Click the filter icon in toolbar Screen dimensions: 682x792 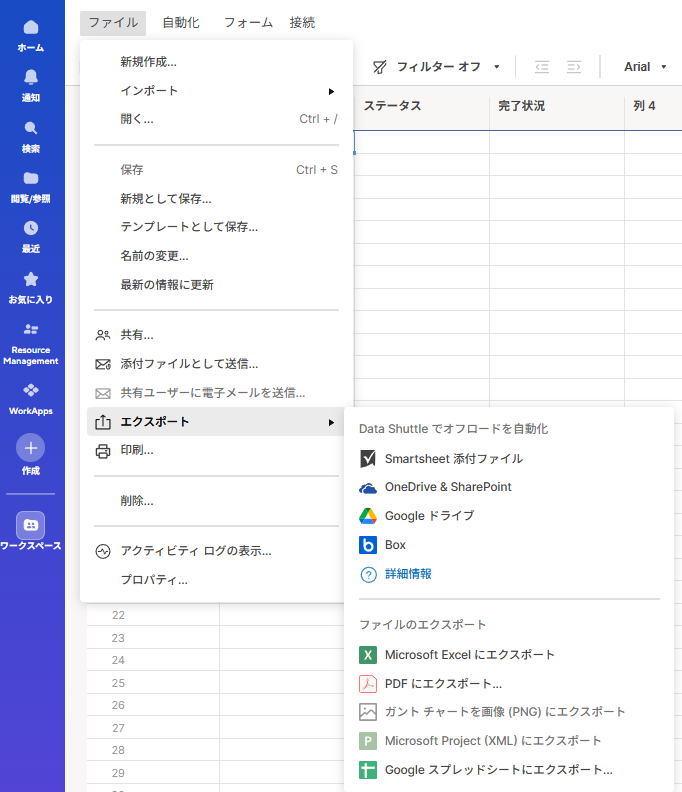pos(379,67)
